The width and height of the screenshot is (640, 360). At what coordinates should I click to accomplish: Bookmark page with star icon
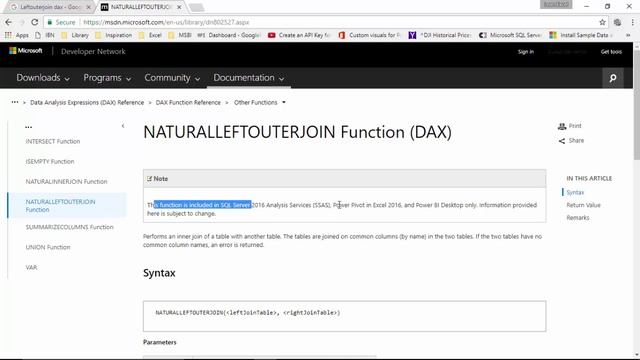point(602,22)
